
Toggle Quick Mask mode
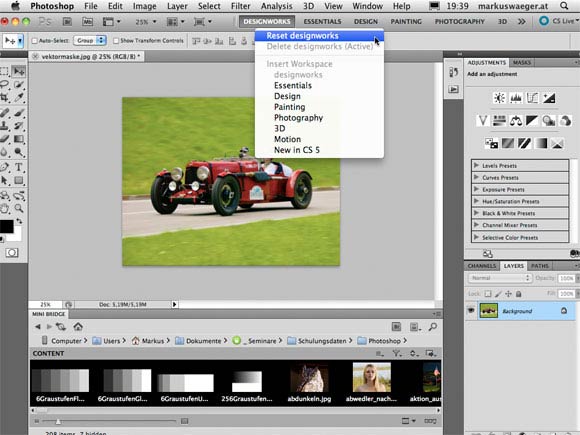[x=11, y=253]
